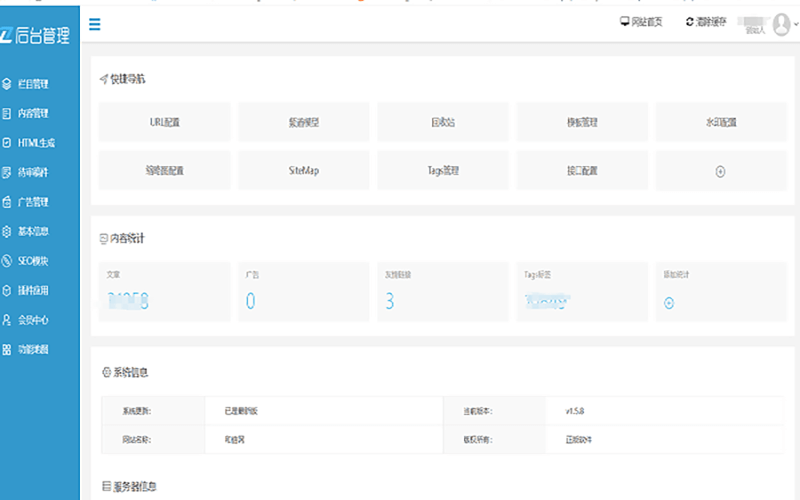Open the Tags管理 quick navigation tile
Image resolution: width=800 pixels, height=500 pixels.
click(443, 170)
